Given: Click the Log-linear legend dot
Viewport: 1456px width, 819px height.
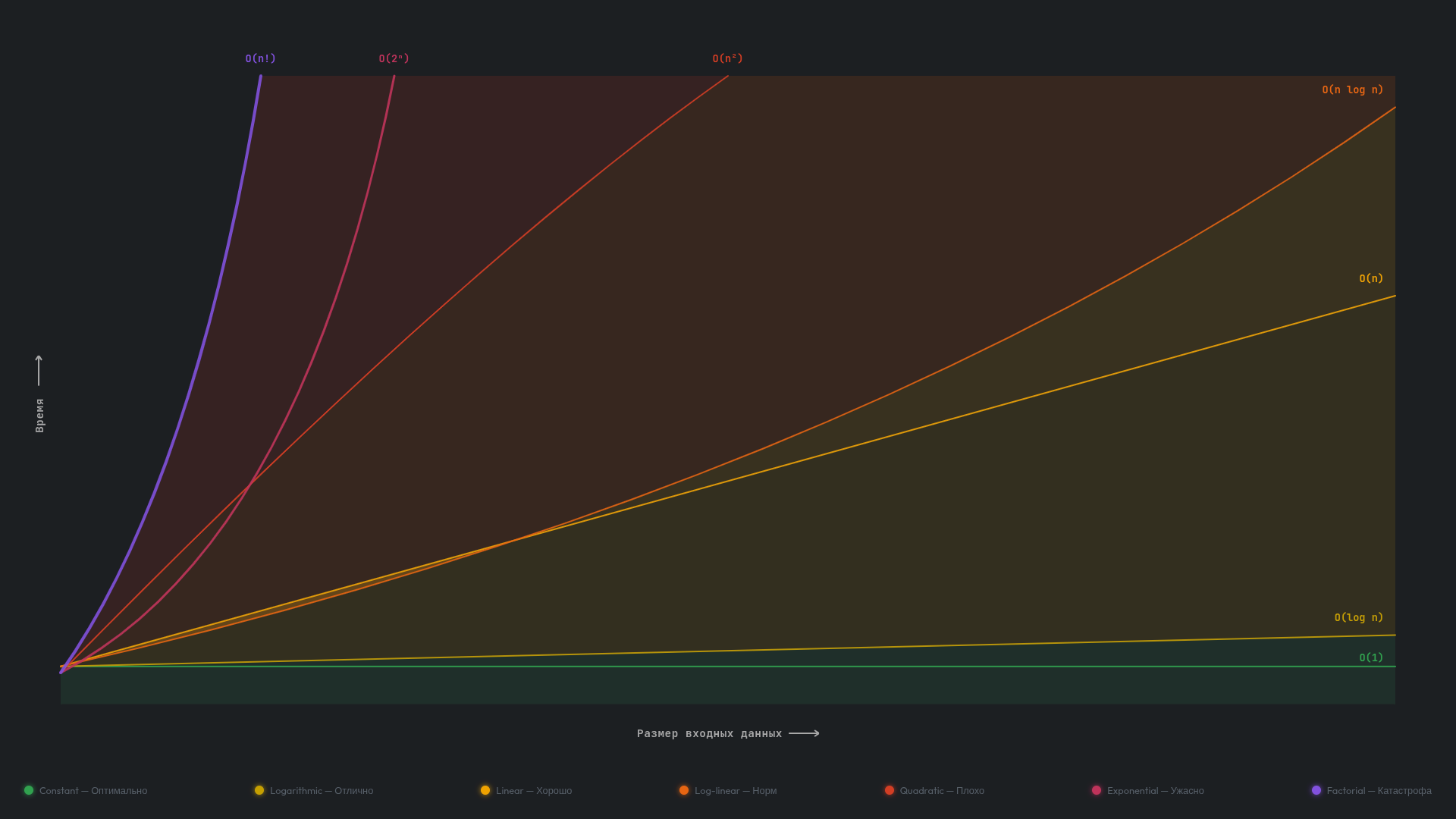Looking at the screenshot, I should coord(684,790).
